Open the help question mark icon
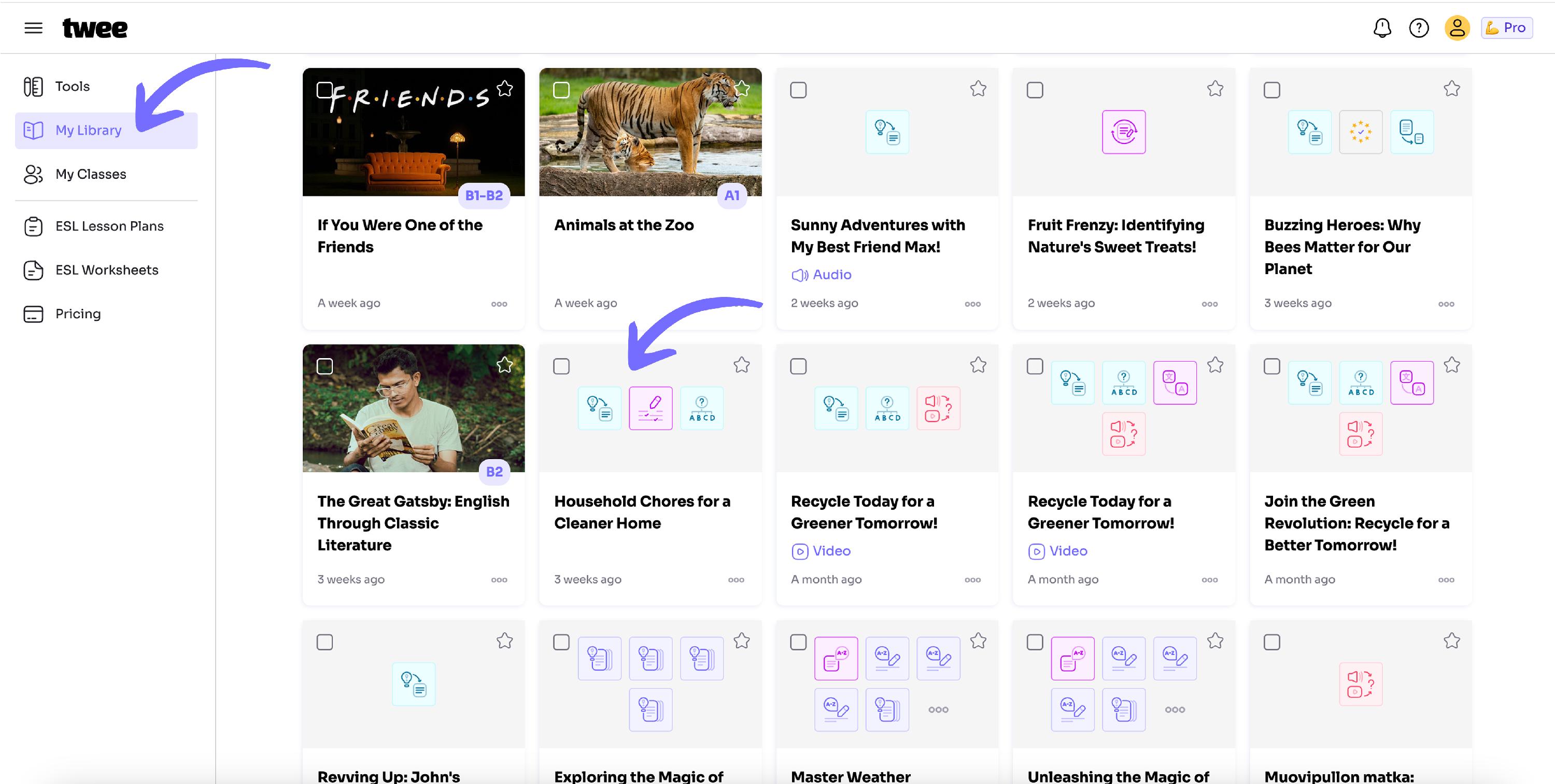This screenshot has height=784, width=1555. pos(1419,28)
